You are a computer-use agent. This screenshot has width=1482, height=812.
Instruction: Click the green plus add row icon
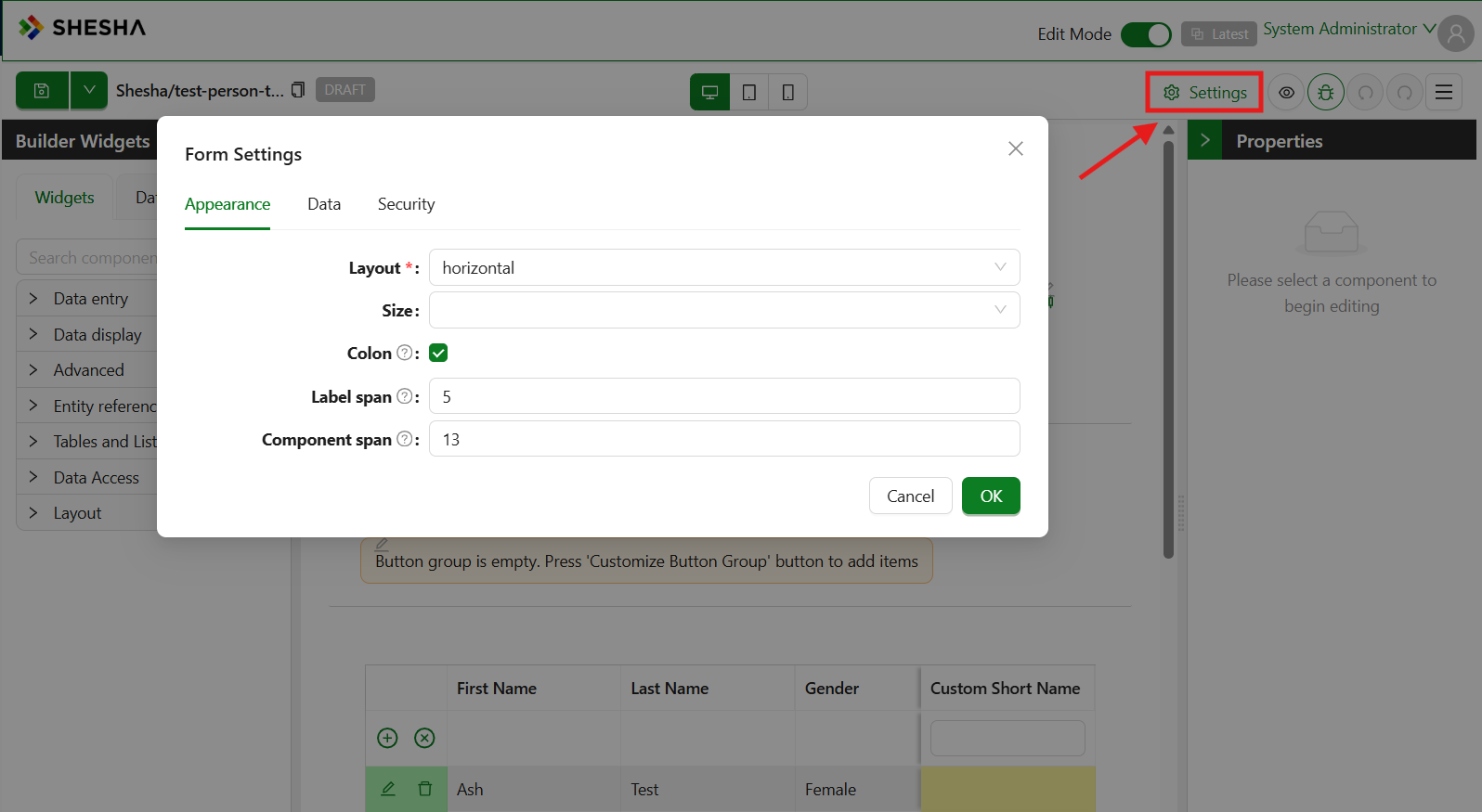pos(387,738)
